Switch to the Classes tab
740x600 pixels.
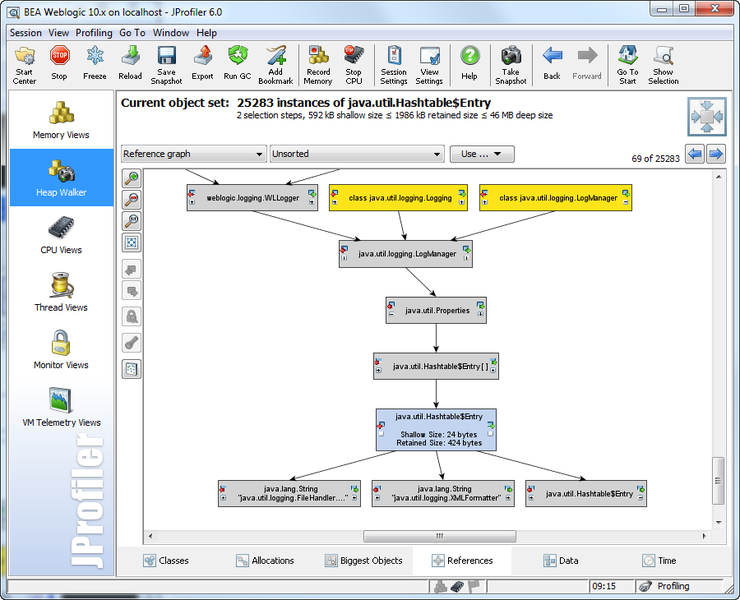coord(166,560)
